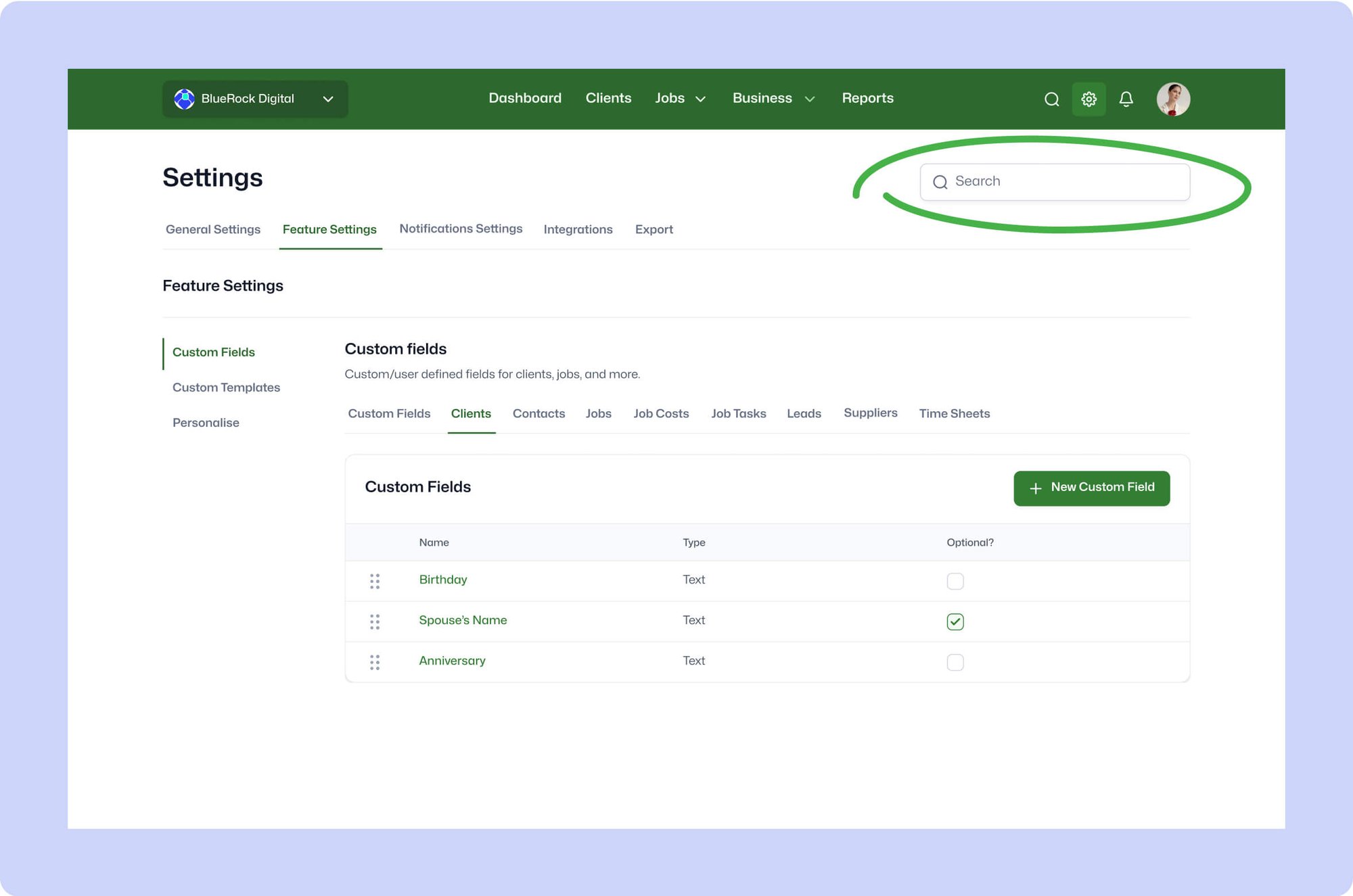Open the Job Tasks sub-tab
Image resolution: width=1353 pixels, height=896 pixels.
(x=738, y=413)
